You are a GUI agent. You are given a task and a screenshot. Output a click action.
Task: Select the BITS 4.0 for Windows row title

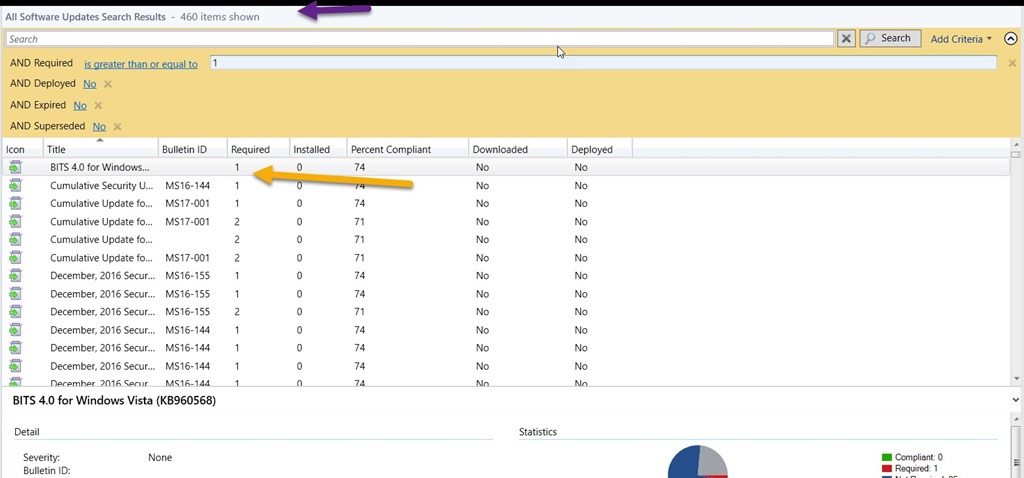click(x=101, y=167)
